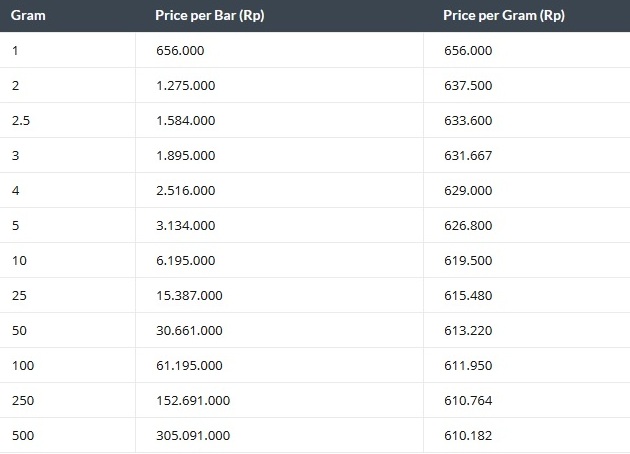Select bar price 30.661.000
Viewport: 630px width, 454px height.
coord(189,330)
